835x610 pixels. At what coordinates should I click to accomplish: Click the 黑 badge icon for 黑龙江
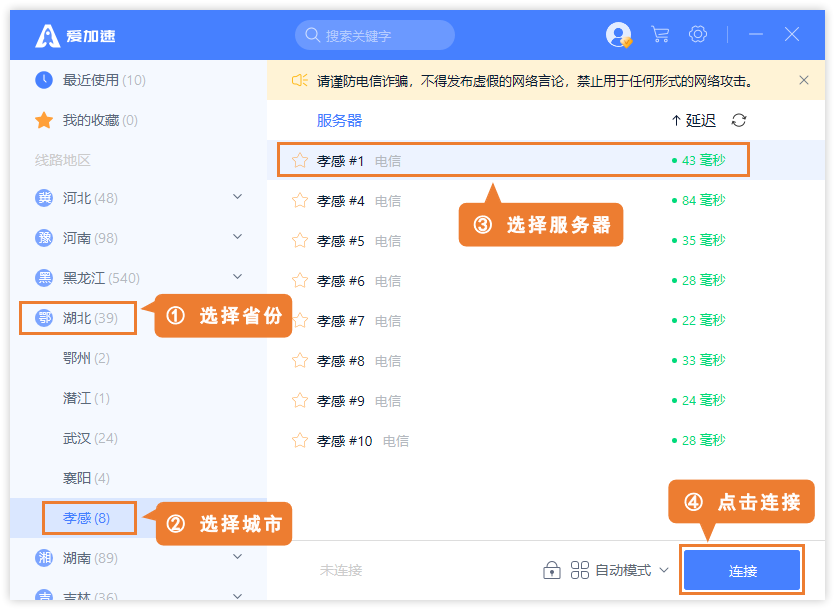click(44, 278)
